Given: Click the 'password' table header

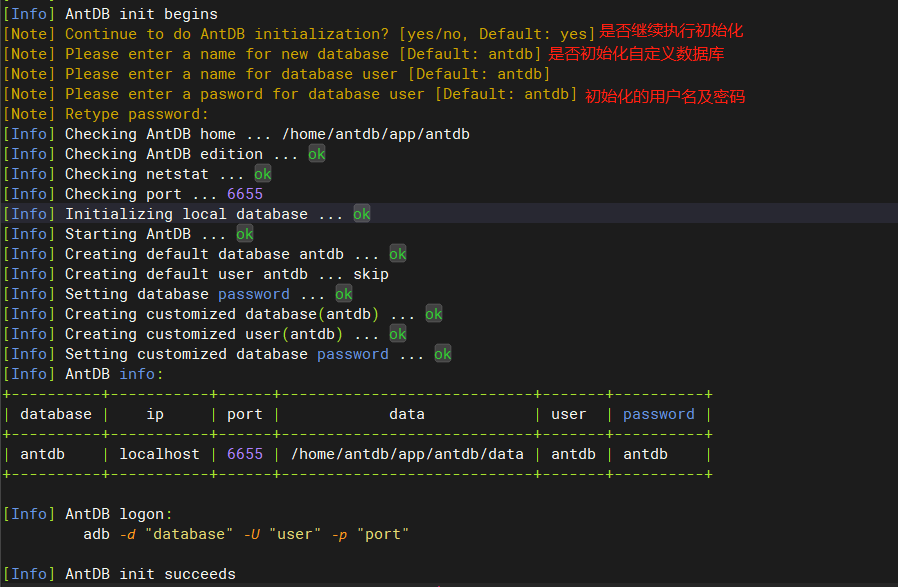Looking at the screenshot, I should point(659,414).
